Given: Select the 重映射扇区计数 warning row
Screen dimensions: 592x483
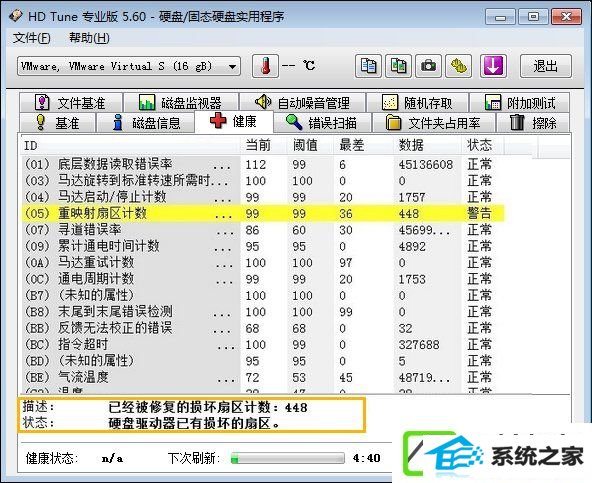Looking at the screenshot, I should click(x=263, y=213).
